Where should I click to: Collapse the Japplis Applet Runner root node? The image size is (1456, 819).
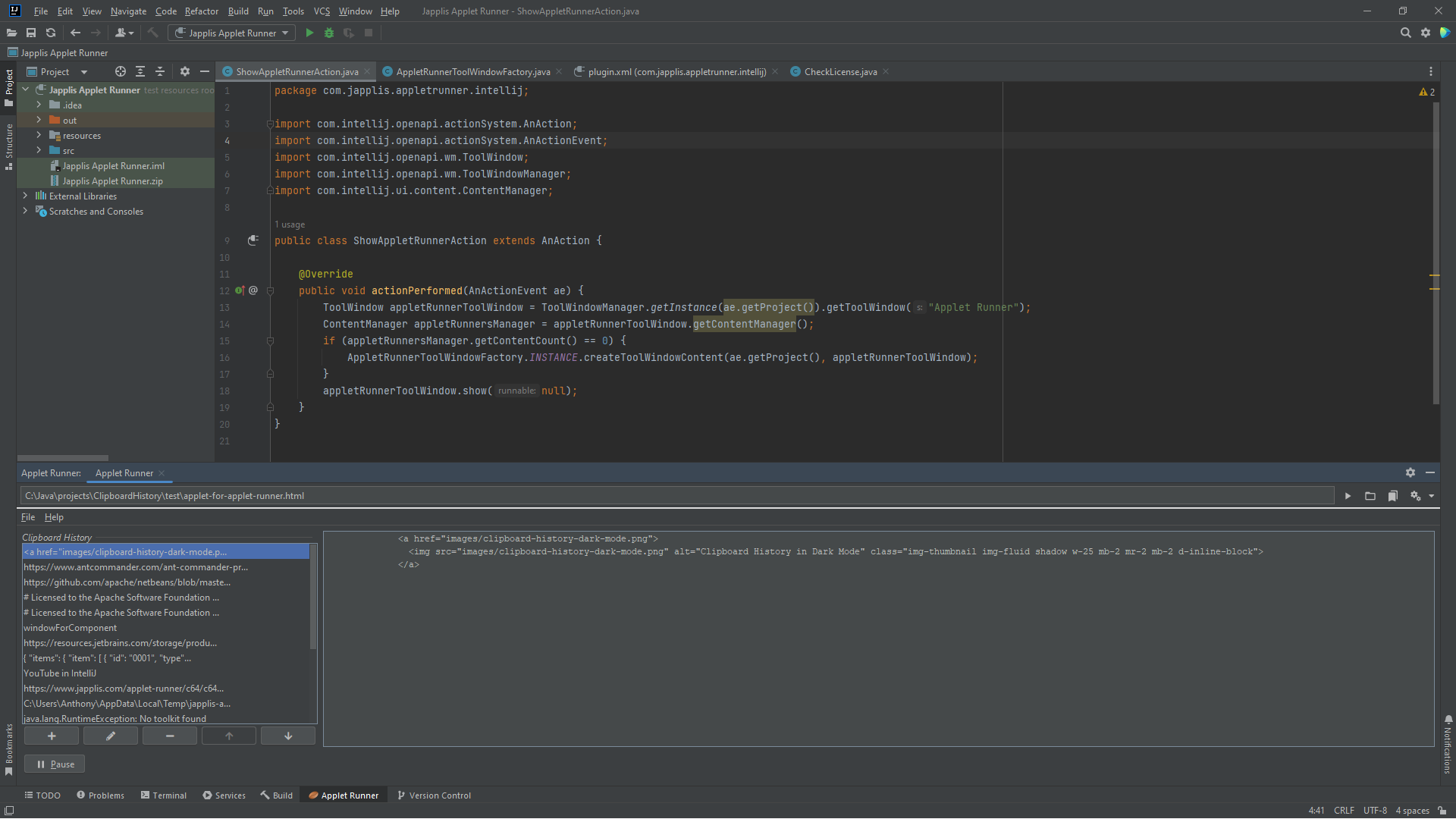click(25, 89)
